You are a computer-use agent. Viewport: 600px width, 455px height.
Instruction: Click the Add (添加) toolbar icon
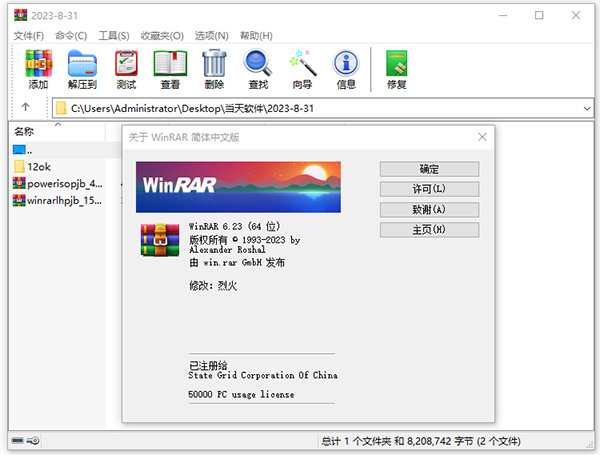click(x=38, y=68)
